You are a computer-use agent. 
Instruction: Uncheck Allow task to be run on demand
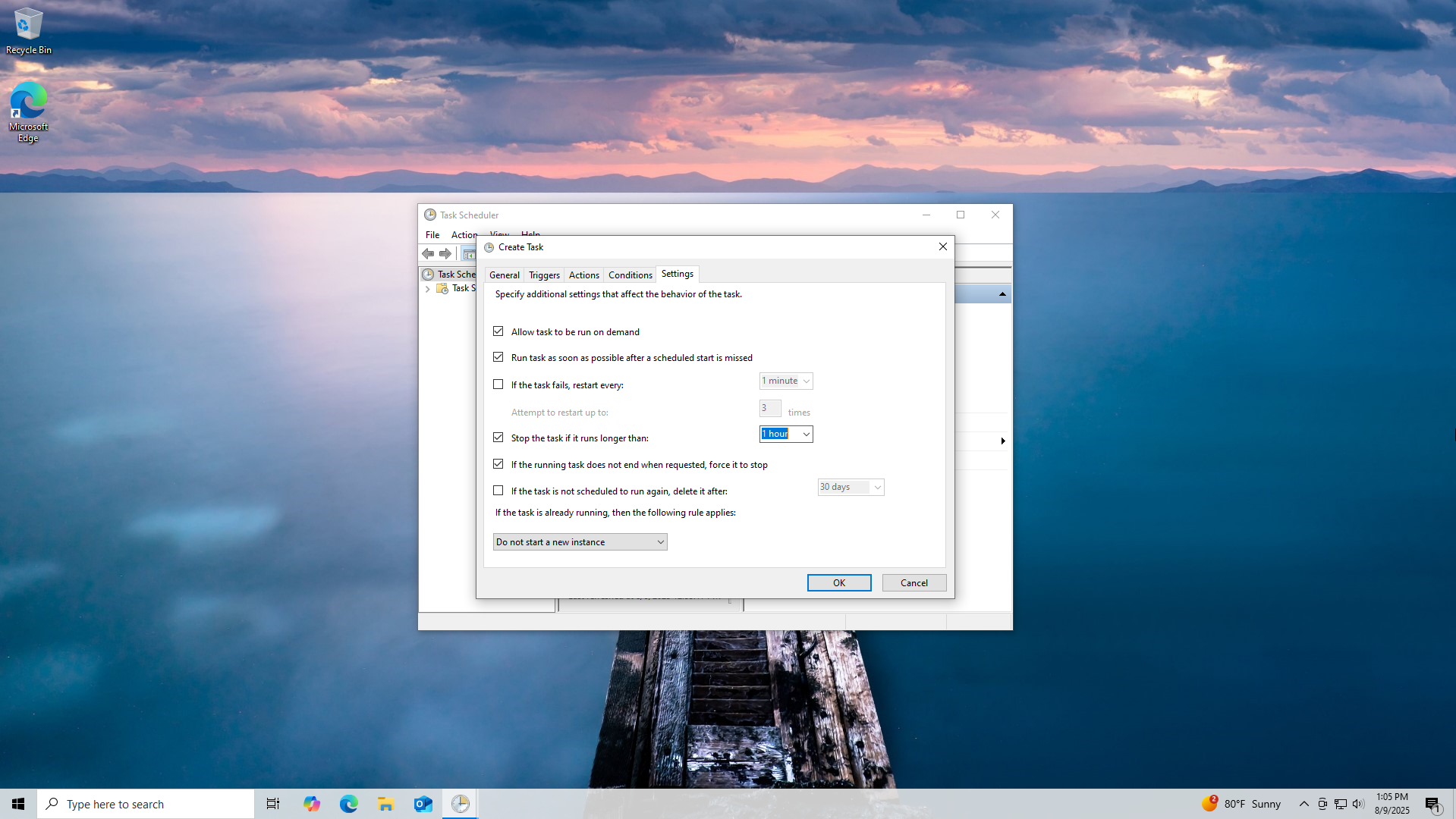click(x=498, y=331)
